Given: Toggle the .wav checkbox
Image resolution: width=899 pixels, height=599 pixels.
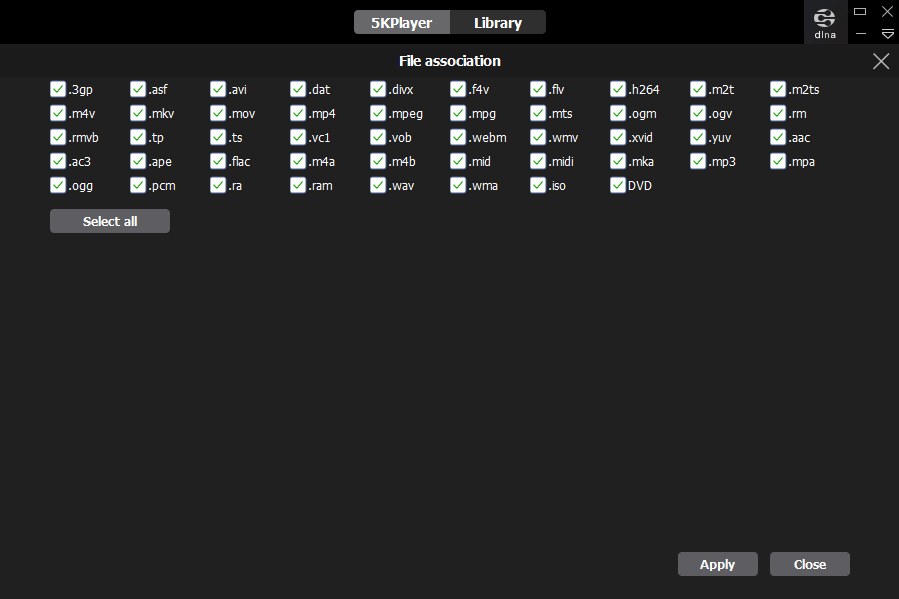Looking at the screenshot, I should [x=378, y=186].
